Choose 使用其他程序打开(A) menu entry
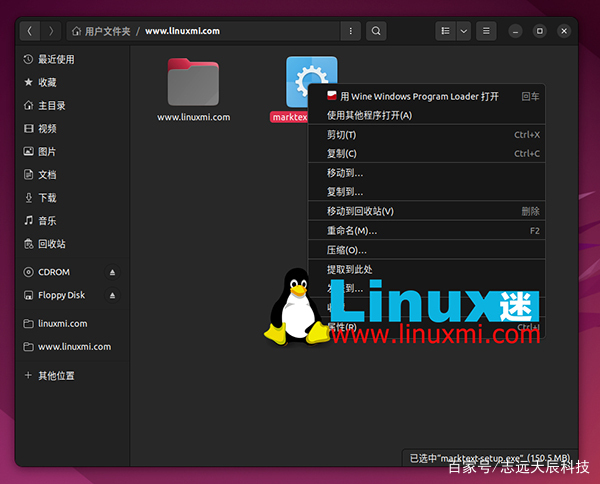 (x=426, y=115)
